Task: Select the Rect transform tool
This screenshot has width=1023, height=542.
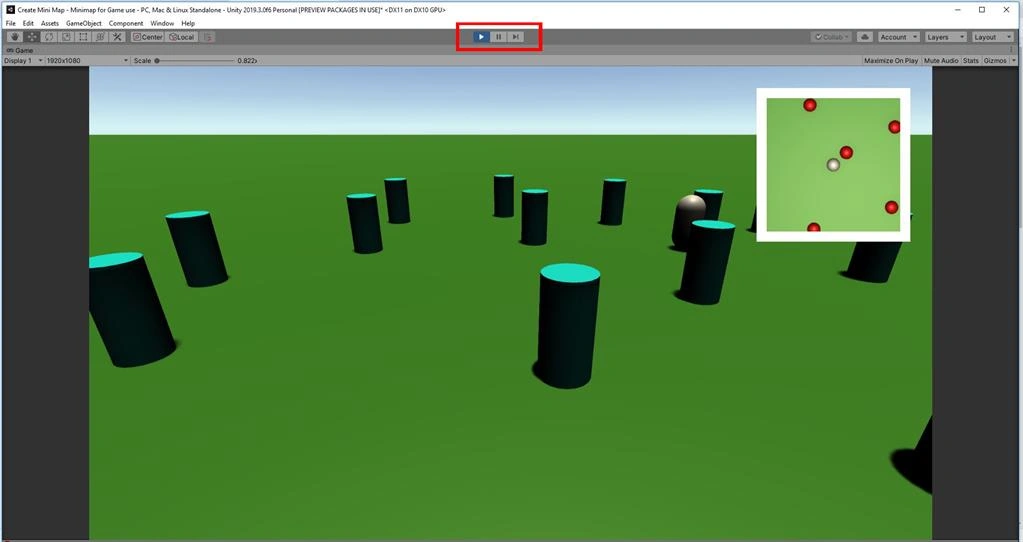Action: [x=83, y=37]
